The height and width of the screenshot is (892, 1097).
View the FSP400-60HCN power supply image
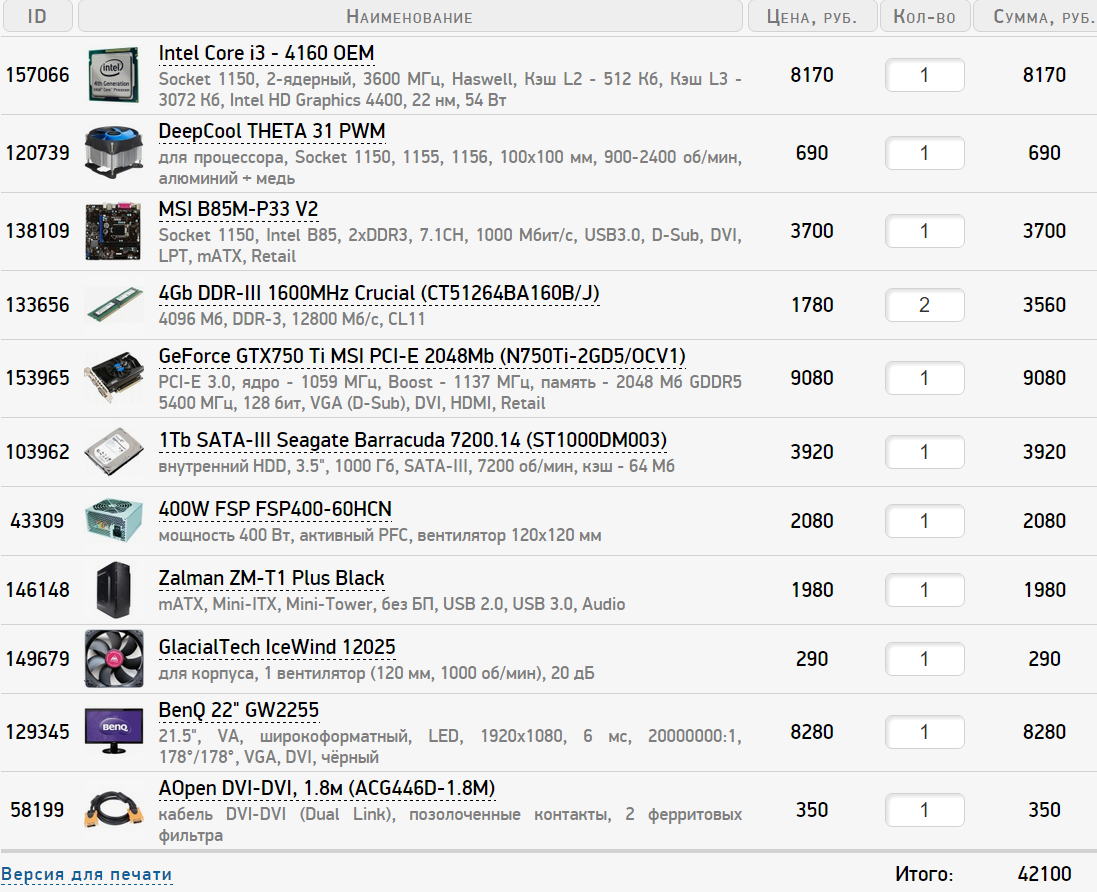(113, 521)
